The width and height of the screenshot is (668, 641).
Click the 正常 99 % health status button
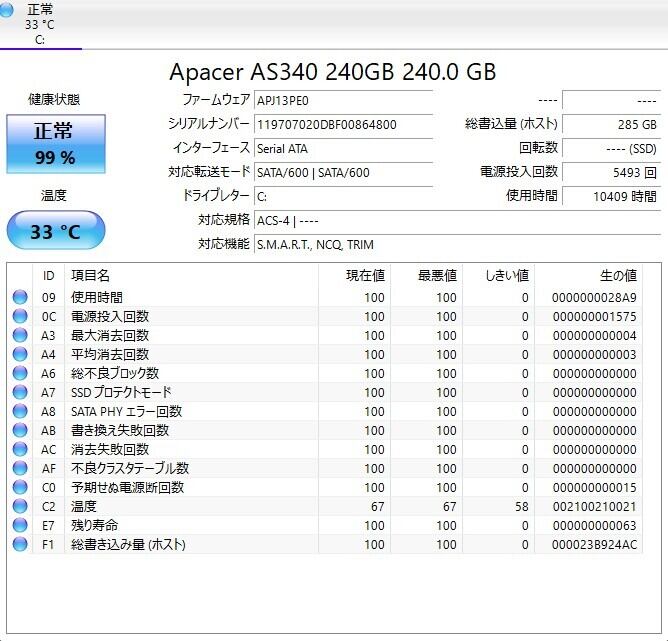coord(56,144)
